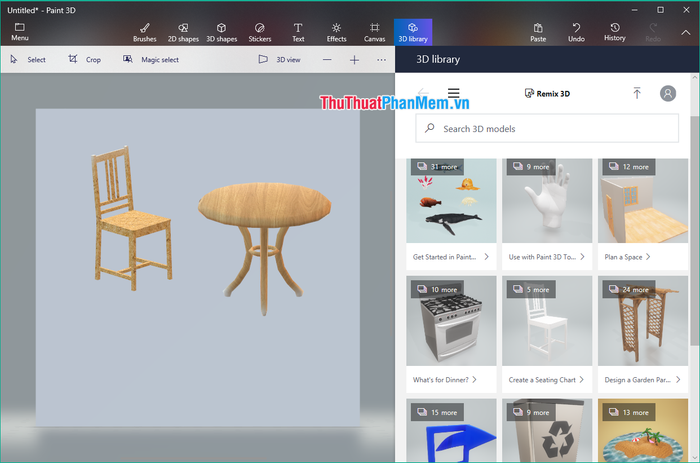Screen dimensions: 700x463
Task: Click the Search 3D models field
Action: click(x=547, y=129)
